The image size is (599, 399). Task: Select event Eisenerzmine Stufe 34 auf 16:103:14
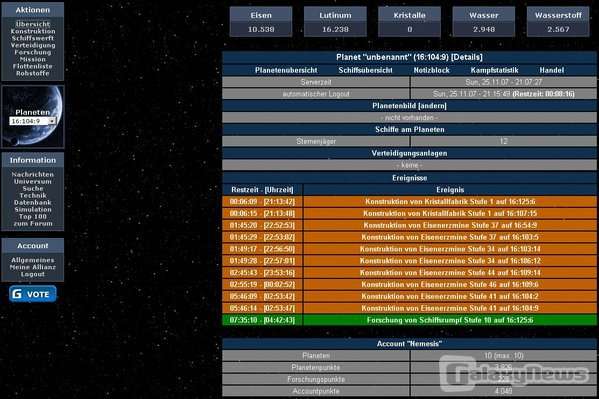450,249
